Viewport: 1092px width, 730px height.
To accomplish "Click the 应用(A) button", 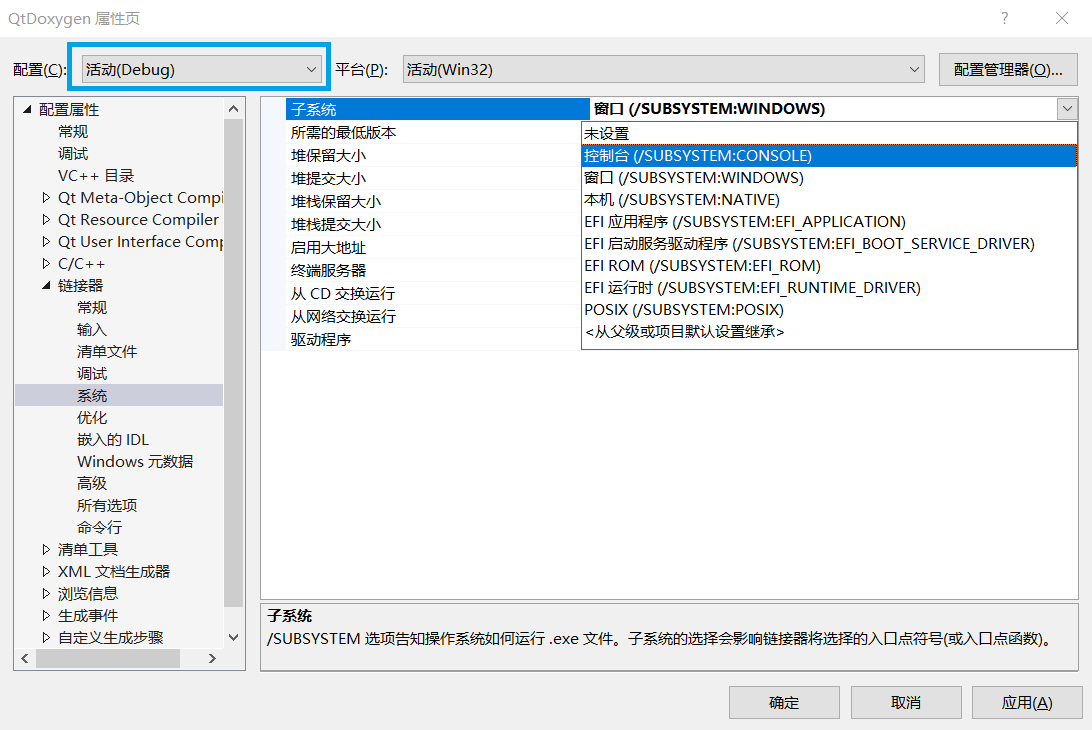I will coord(1027,702).
